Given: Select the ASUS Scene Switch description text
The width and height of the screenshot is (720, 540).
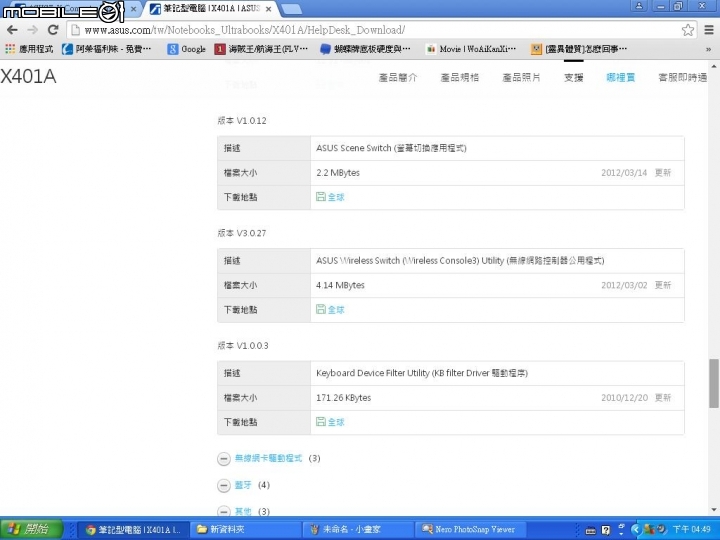Looking at the screenshot, I should pyautogui.click(x=391, y=148).
